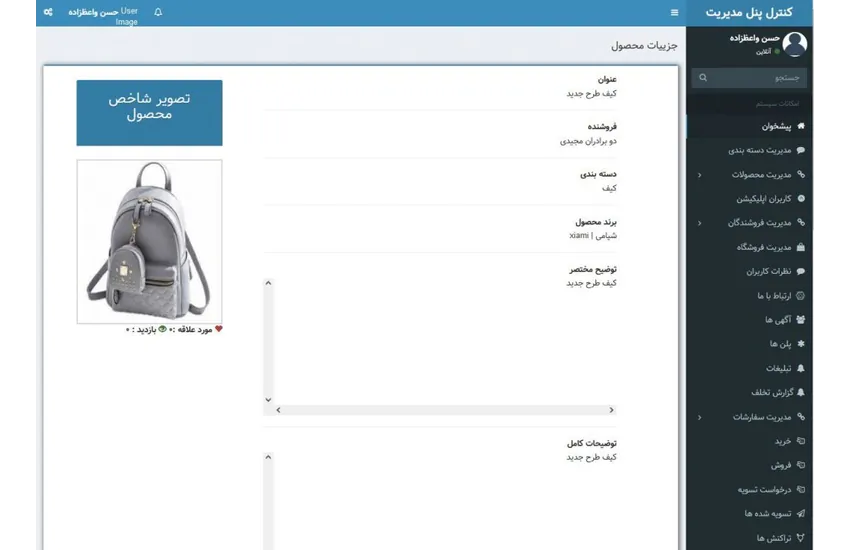The width and height of the screenshot is (850, 550).
Task: Click the red heart favorites icon
Action: (x=218, y=329)
